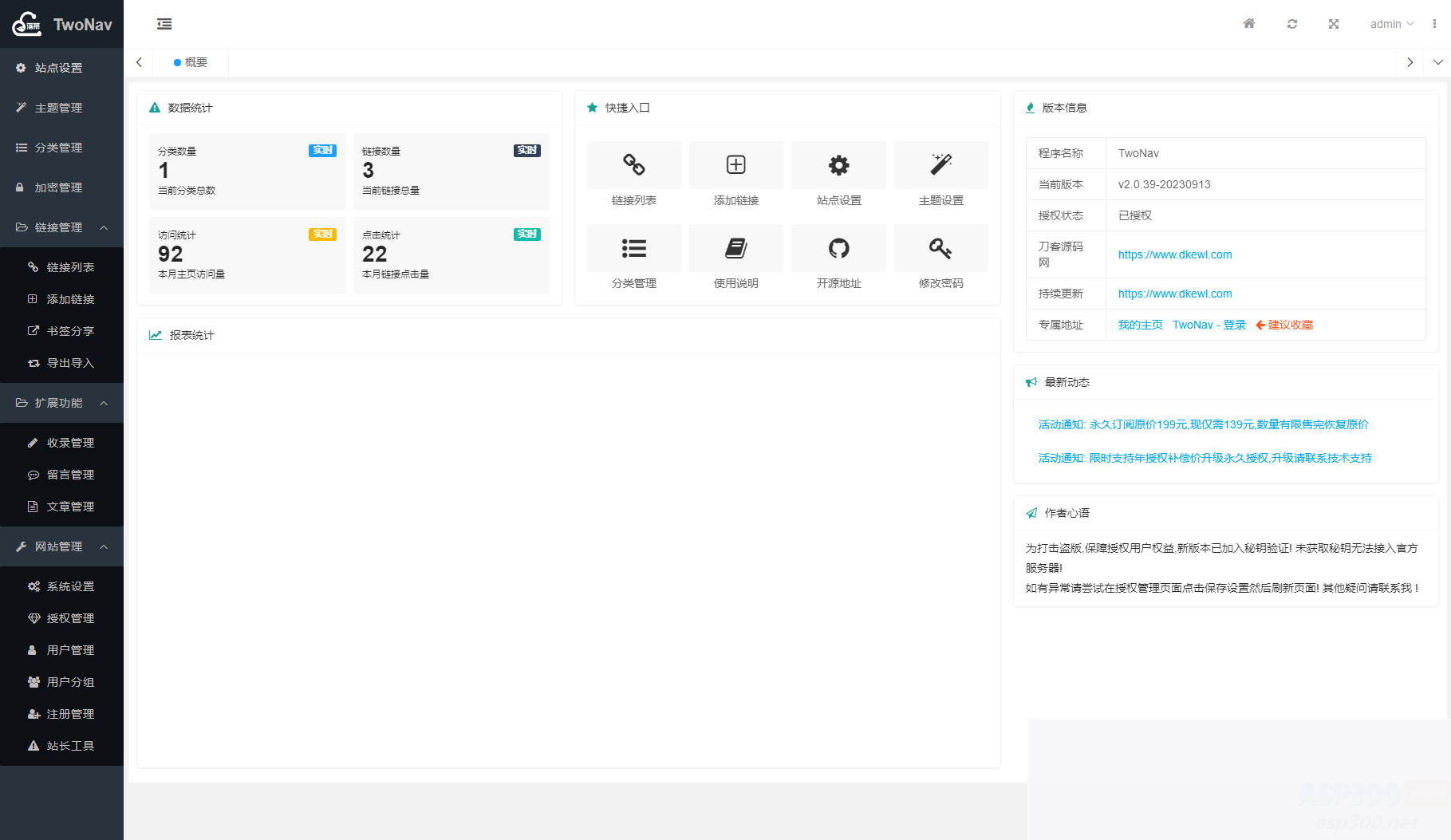The width and height of the screenshot is (1451, 840).
Task: Click the refresh icon in header
Action: pyautogui.click(x=1292, y=24)
